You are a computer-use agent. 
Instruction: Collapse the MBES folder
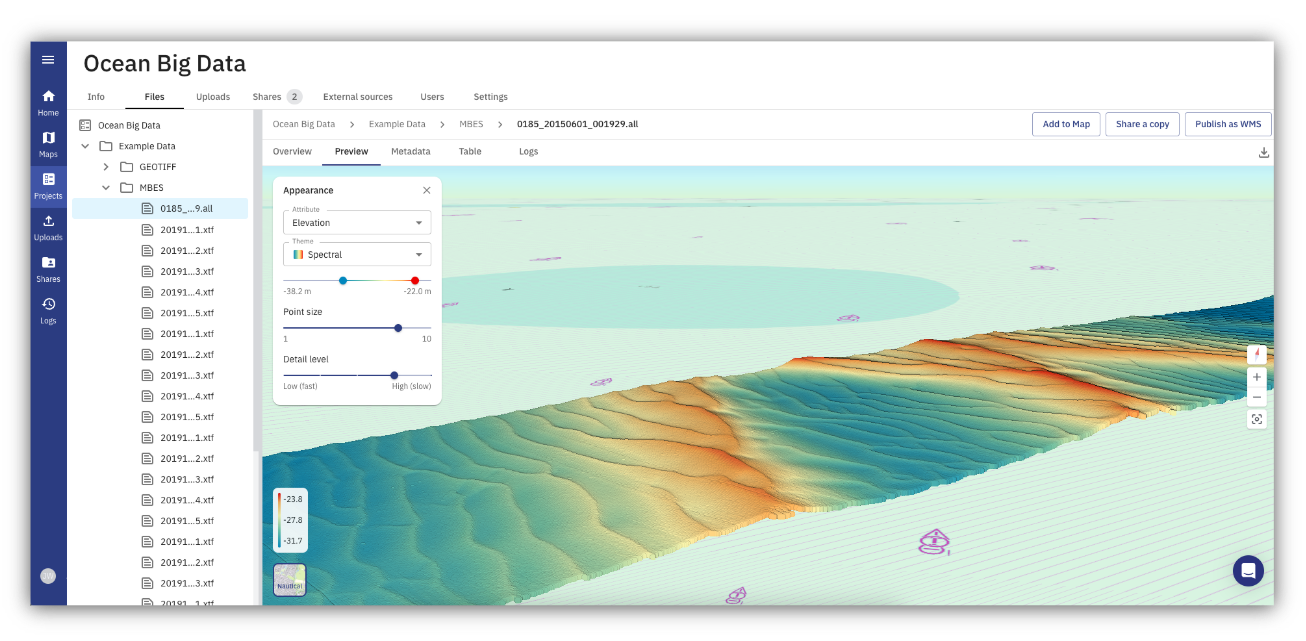point(104,187)
